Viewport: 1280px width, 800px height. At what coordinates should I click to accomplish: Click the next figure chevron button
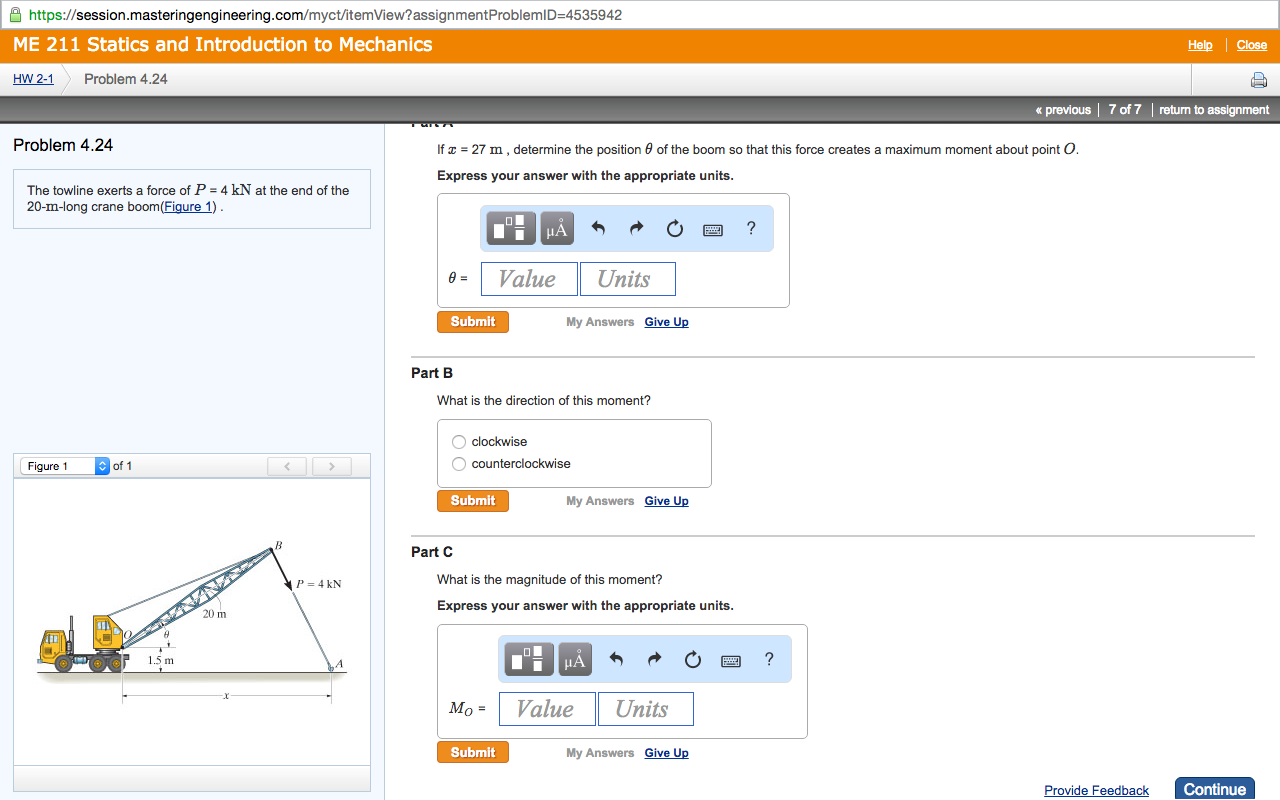[331, 465]
